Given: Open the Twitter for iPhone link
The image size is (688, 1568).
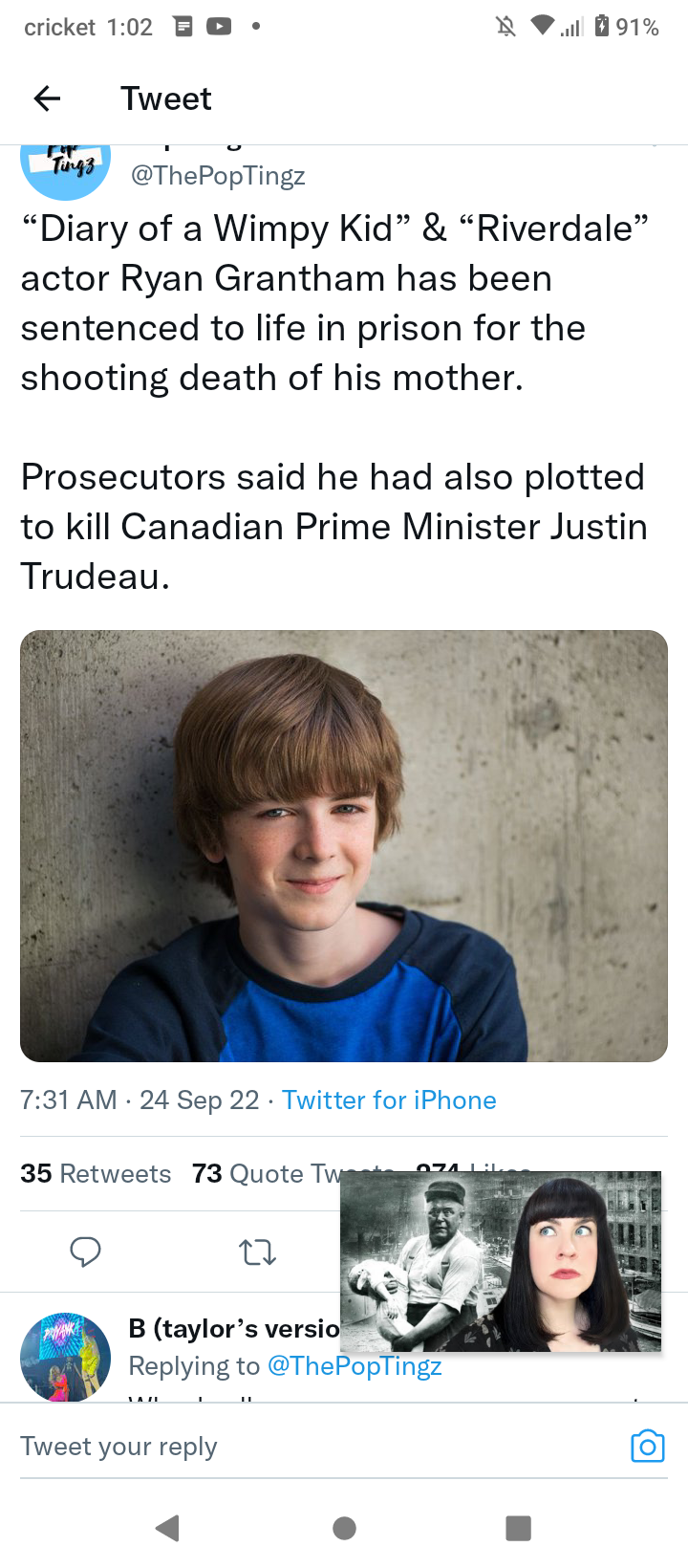Looking at the screenshot, I should [x=389, y=1100].
